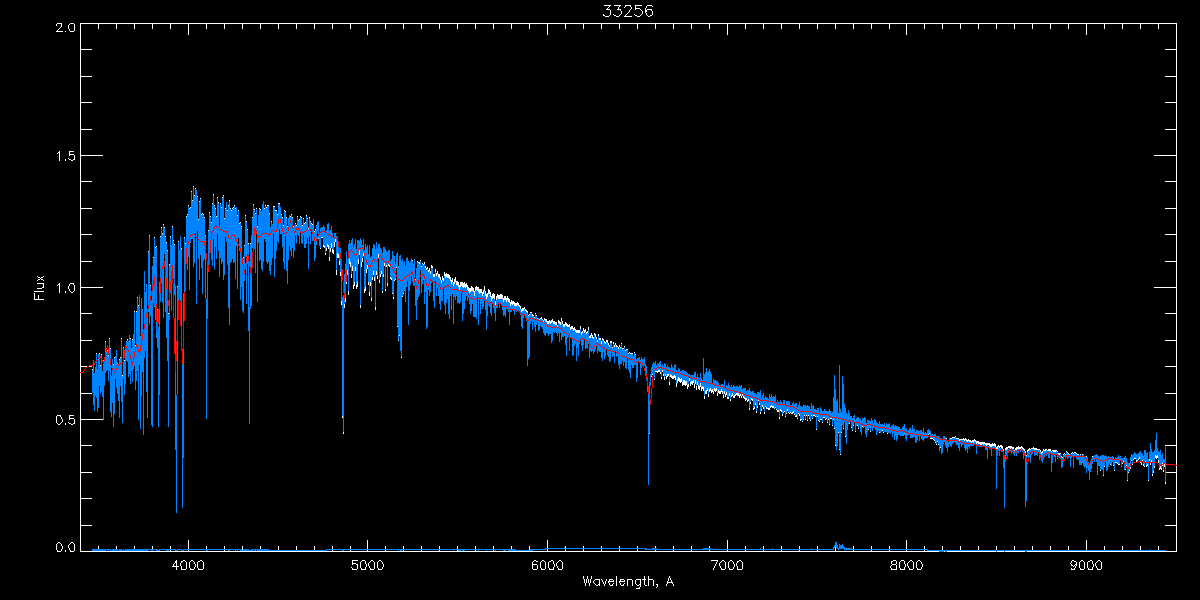Click the spectrum peak near 4050 wavelength
This screenshot has width=1200, height=600.
tap(194, 188)
